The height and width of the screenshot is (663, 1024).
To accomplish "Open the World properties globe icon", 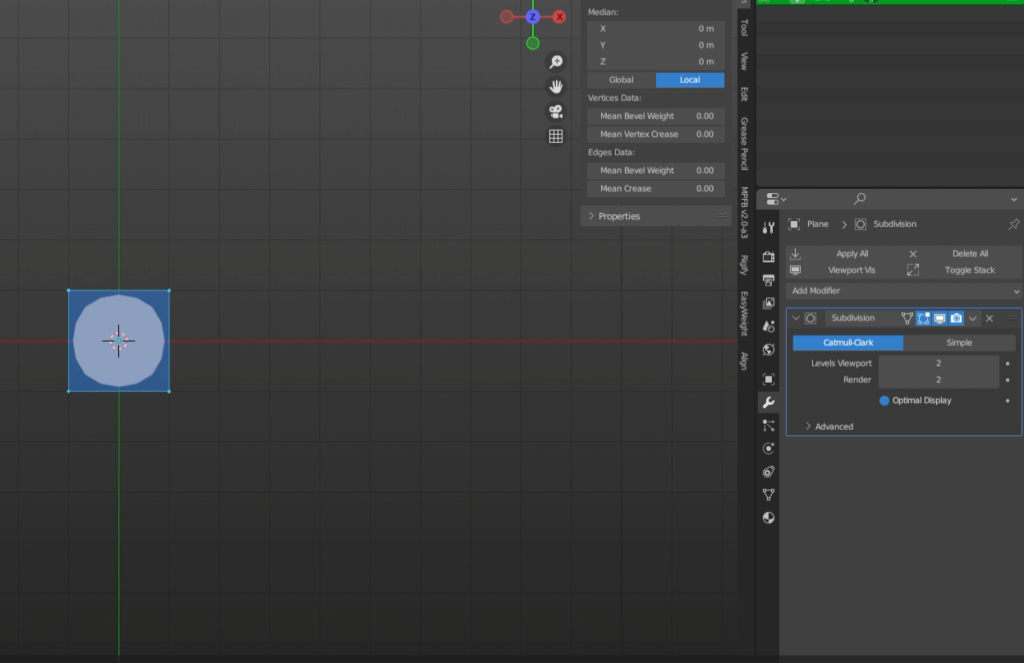I will pos(768,350).
